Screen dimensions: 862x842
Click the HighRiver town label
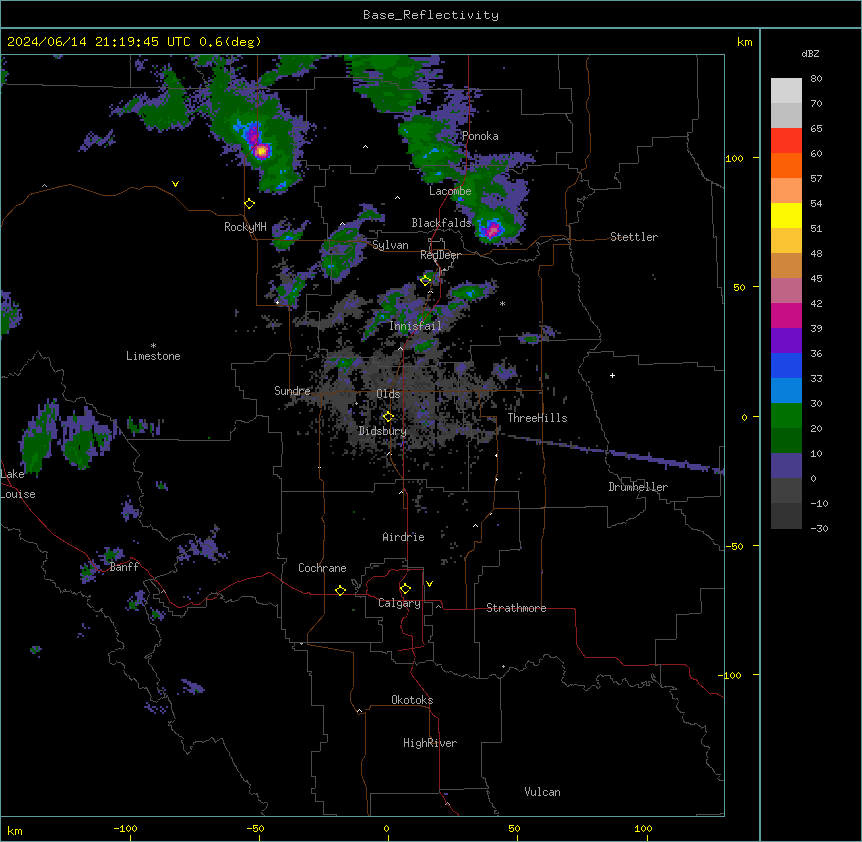click(430, 743)
